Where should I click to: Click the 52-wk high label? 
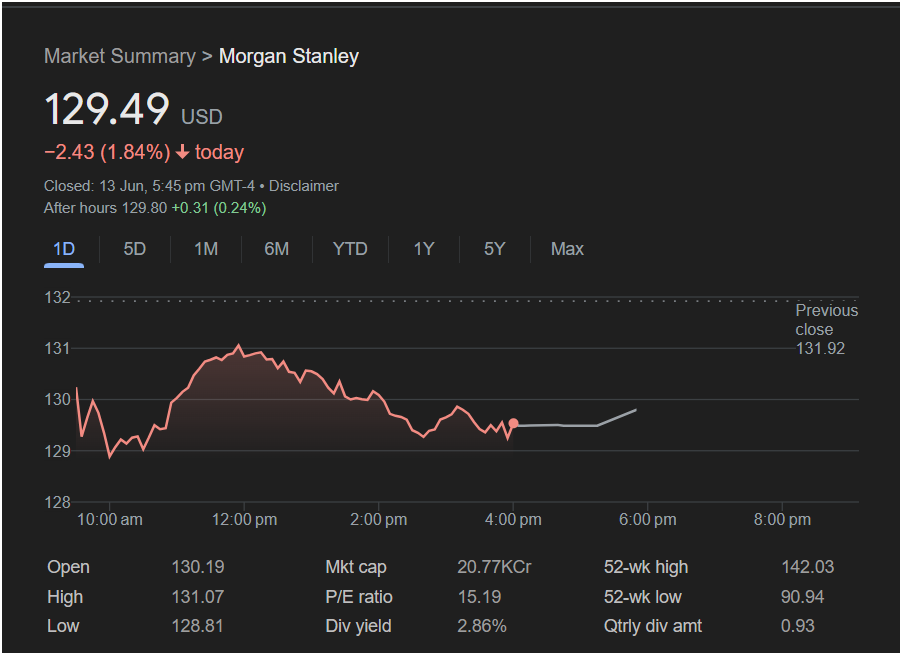[646, 567]
